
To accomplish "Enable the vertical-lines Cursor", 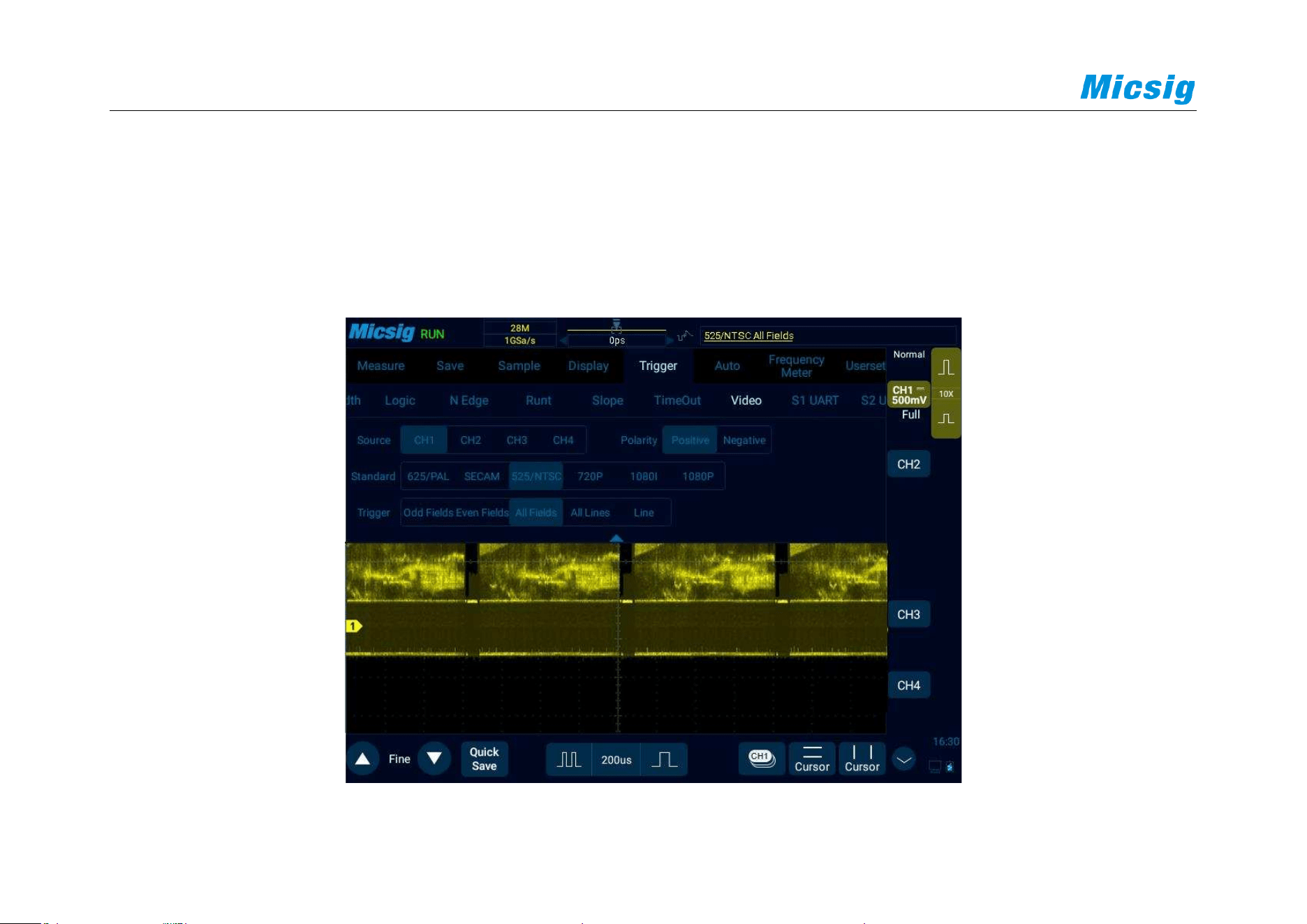I will [862, 759].
